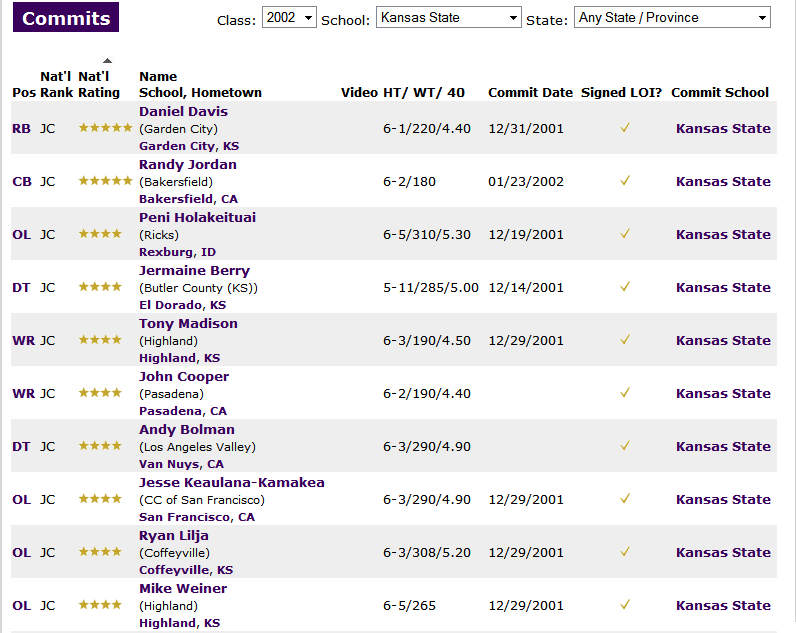Click the Coffeyville, KS hometown link
This screenshot has height=633, width=796.
(186, 571)
